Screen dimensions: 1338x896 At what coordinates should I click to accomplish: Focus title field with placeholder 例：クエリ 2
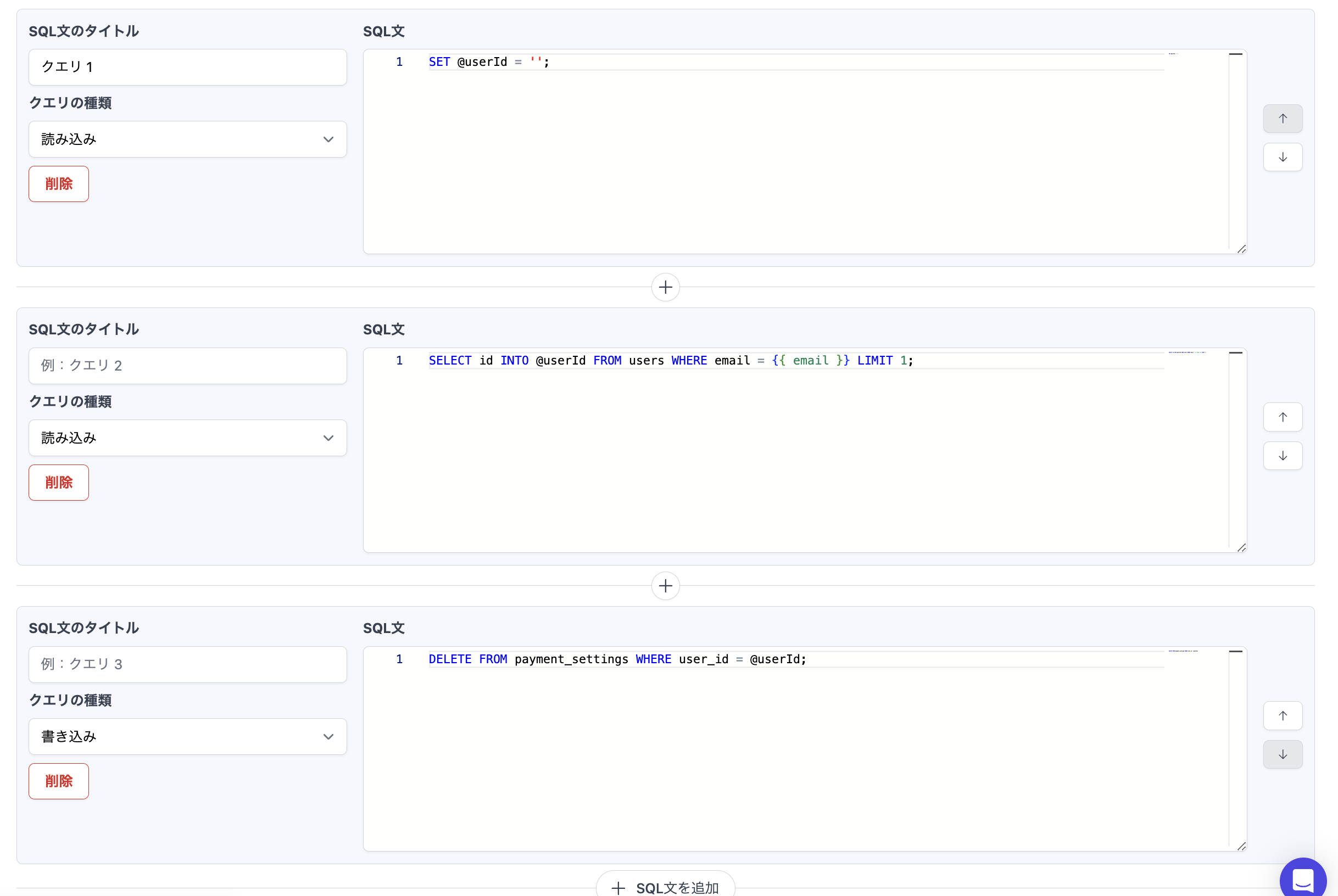tap(187, 366)
